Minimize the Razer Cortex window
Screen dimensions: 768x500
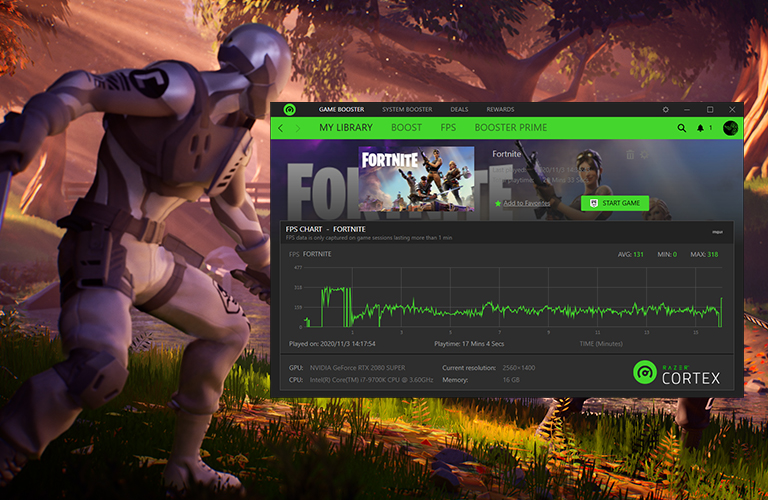[x=687, y=110]
